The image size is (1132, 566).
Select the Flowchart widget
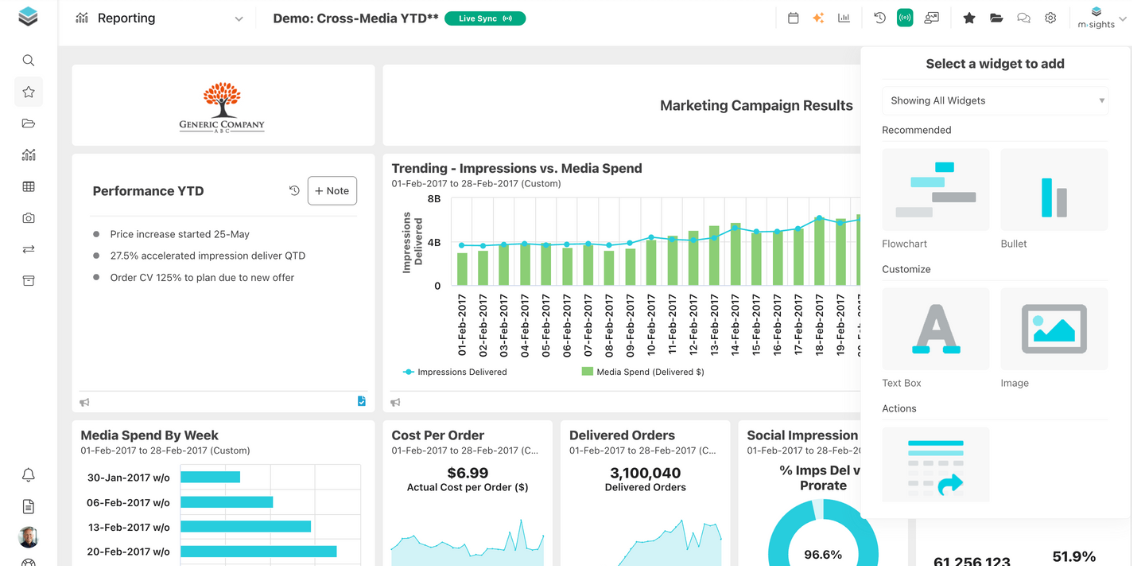[x=935, y=190]
